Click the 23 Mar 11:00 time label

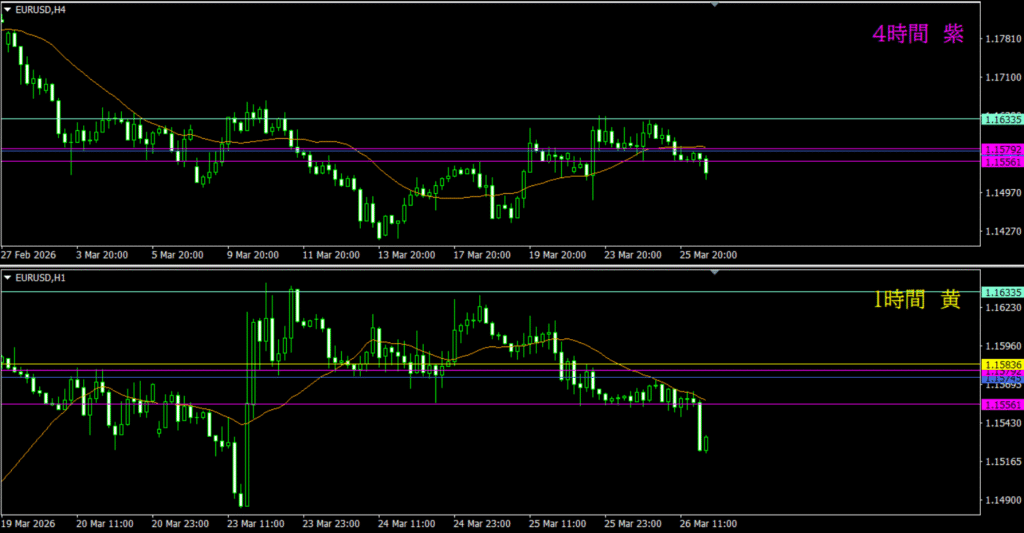256,523
